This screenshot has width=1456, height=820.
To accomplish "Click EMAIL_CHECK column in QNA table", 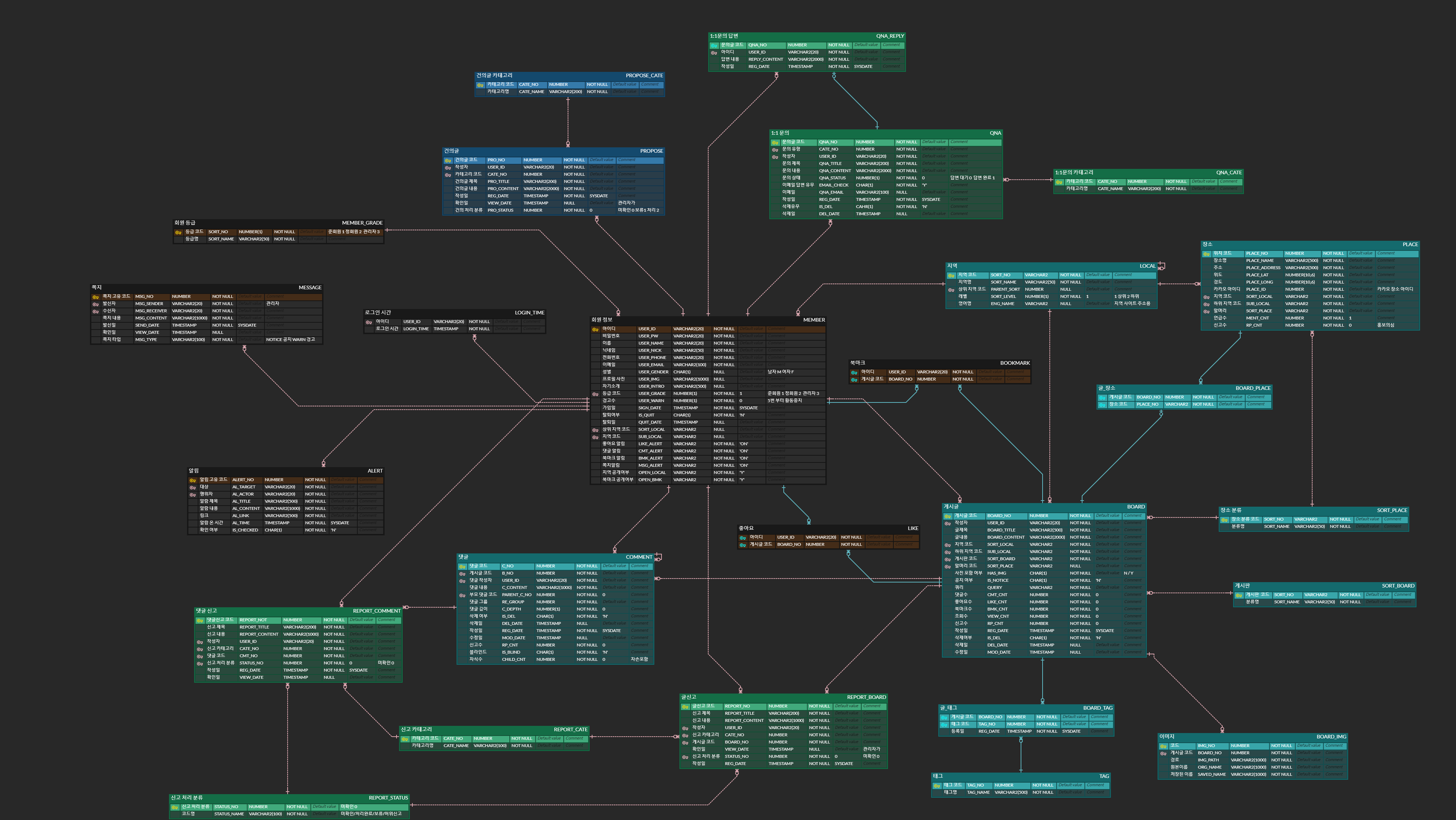I will (x=834, y=185).
